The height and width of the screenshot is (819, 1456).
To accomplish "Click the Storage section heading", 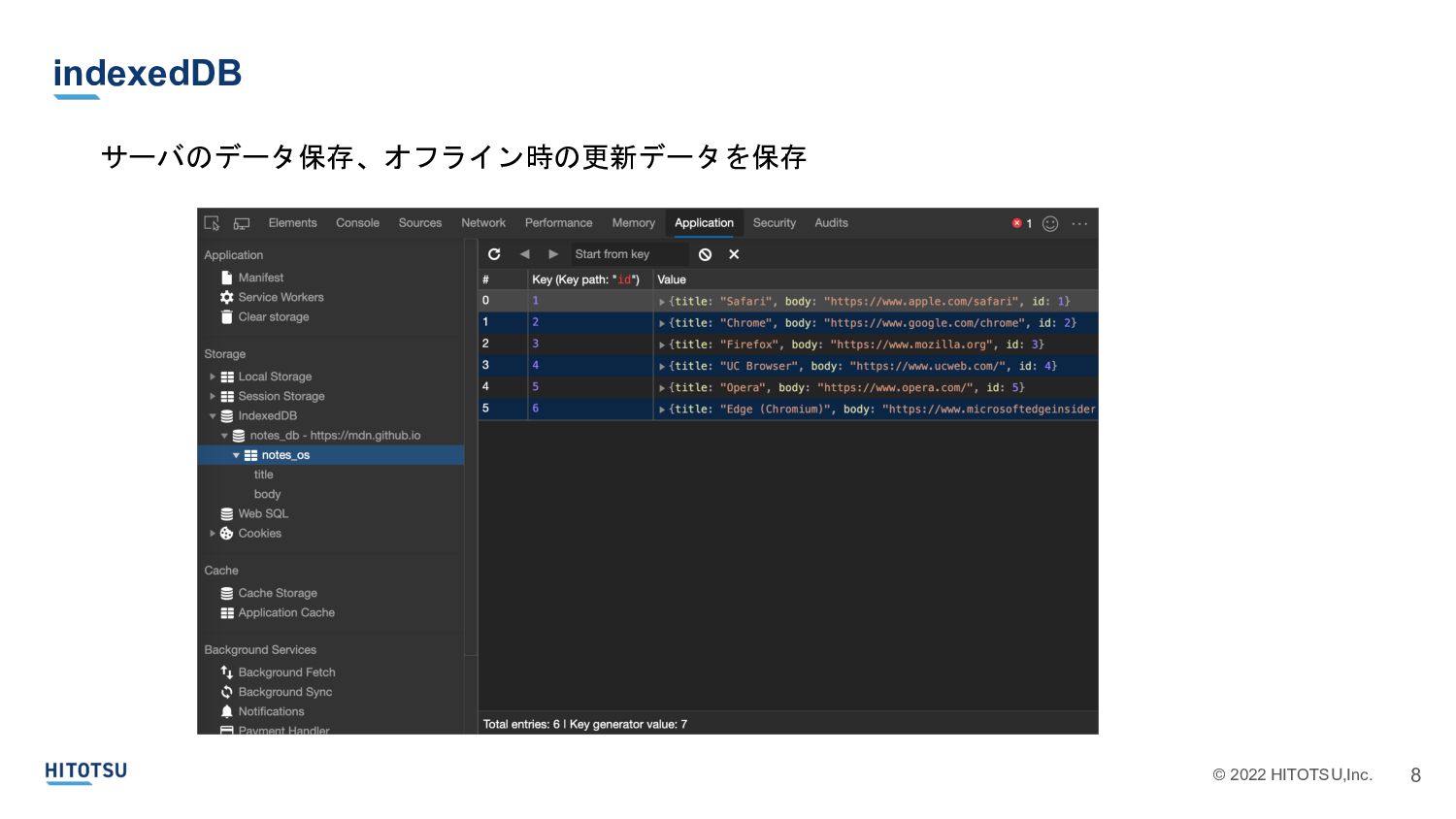I will pos(224,354).
